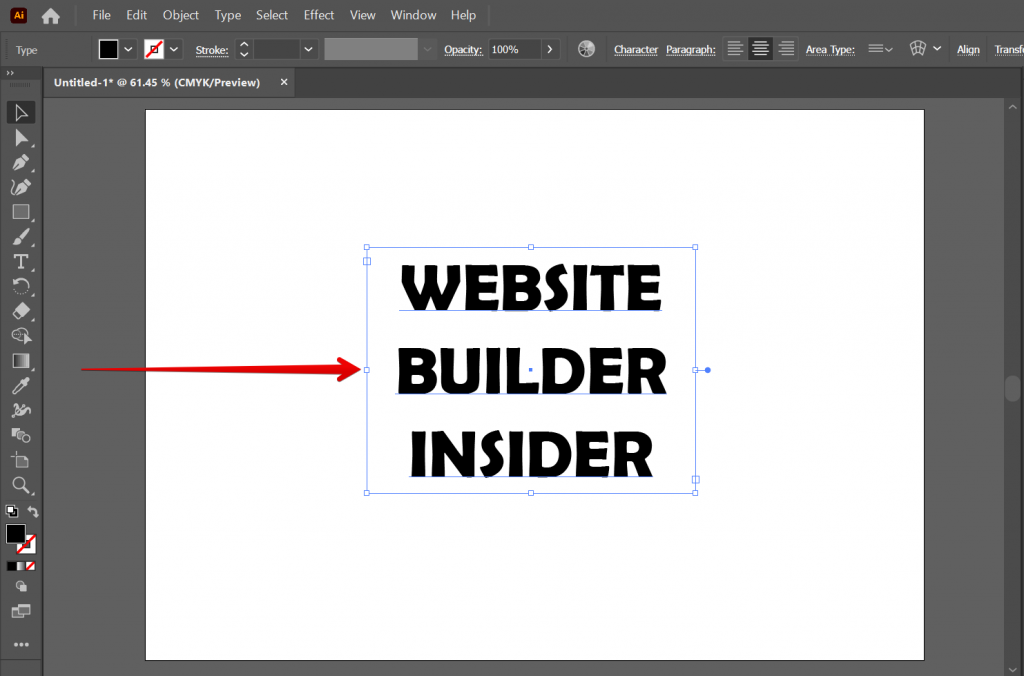This screenshot has height=676, width=1024.
Task: Open the stroke color dropdown
Action: 173,48
